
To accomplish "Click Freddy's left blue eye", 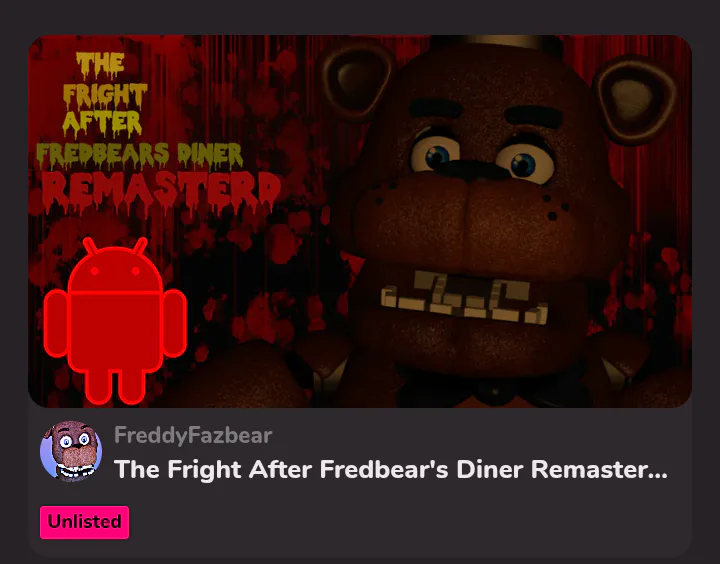I will (435, 152).
